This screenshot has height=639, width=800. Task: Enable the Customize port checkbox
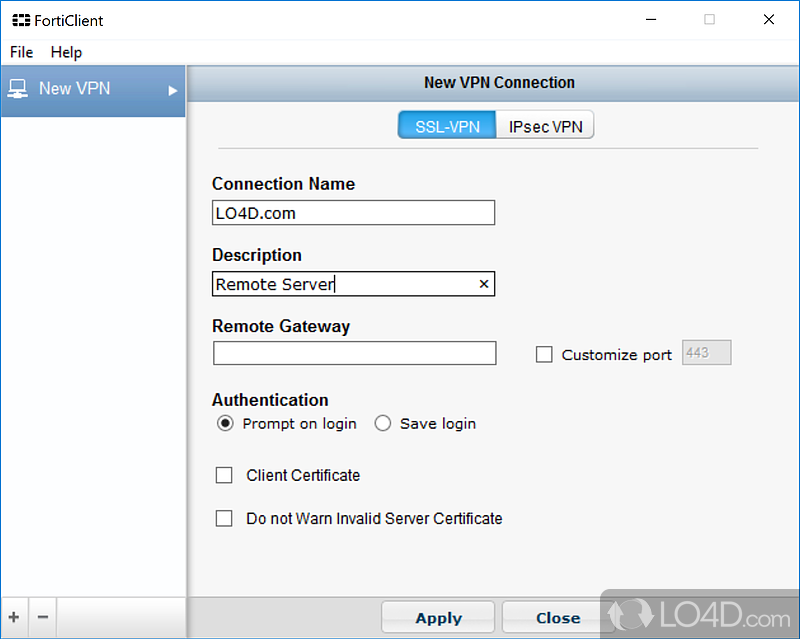click(544, 354)
